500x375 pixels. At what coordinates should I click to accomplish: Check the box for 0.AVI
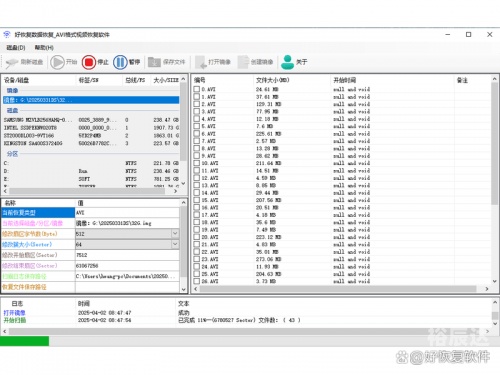tap(197, 89)
